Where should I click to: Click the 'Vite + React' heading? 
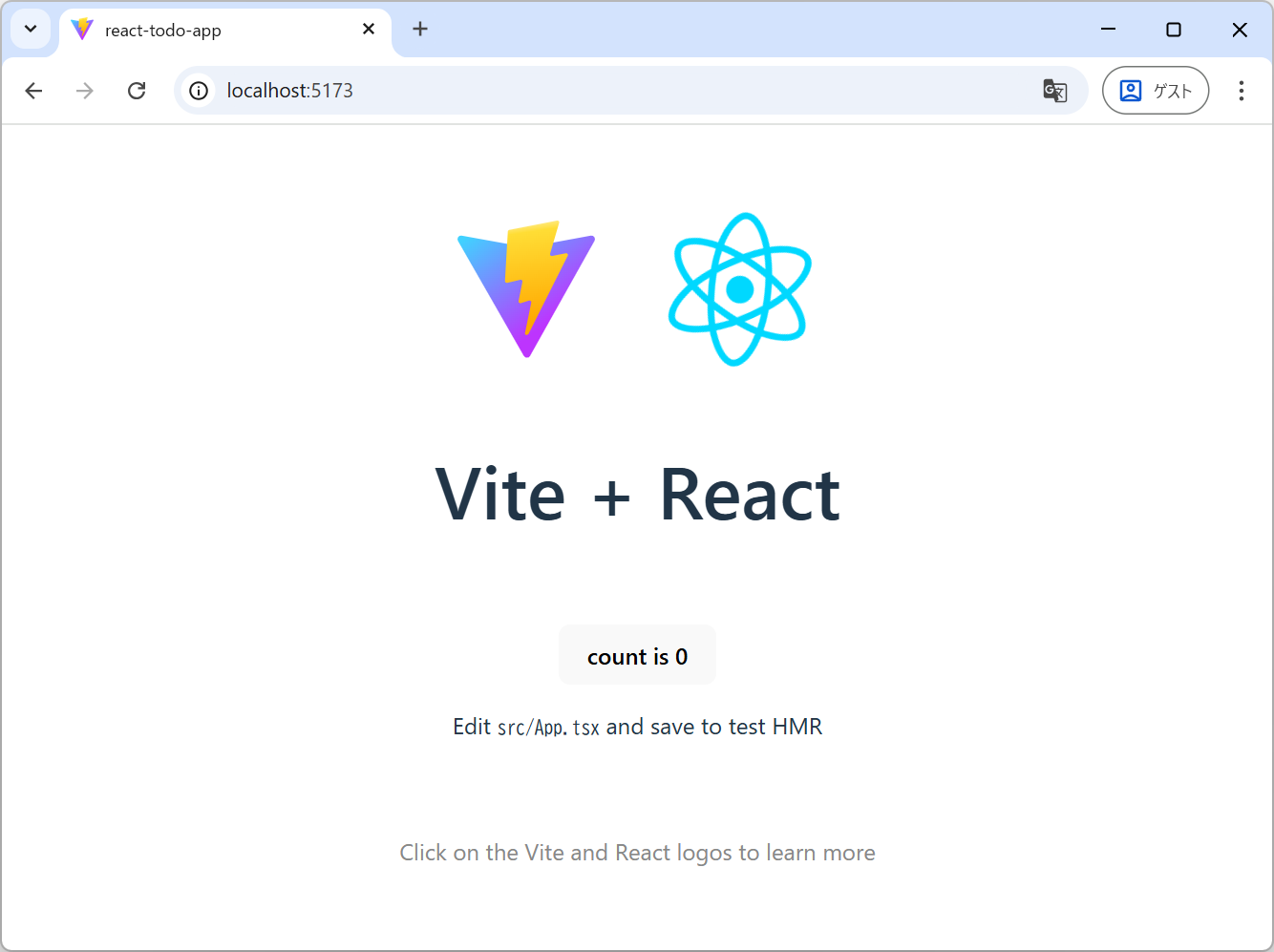637,495
